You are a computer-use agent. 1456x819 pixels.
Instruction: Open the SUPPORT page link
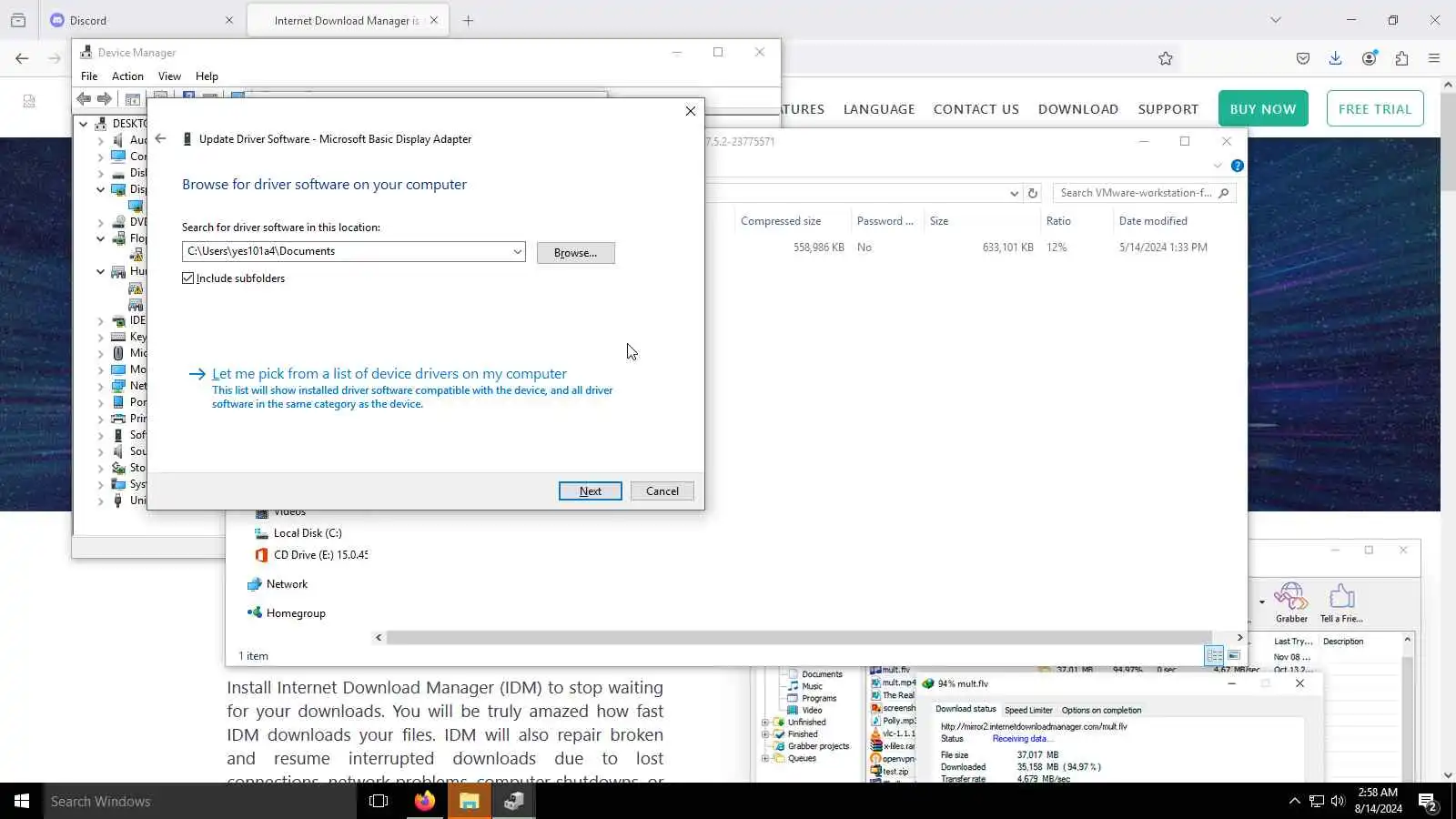click(x=1168, y=109)
